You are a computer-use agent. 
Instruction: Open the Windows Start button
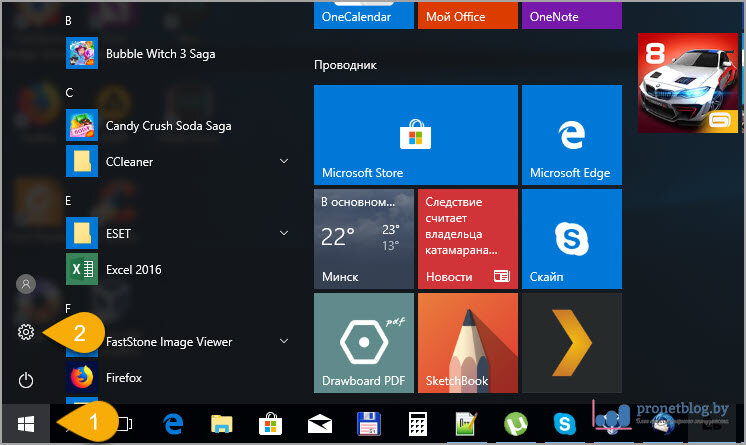[x=26, y=424]
